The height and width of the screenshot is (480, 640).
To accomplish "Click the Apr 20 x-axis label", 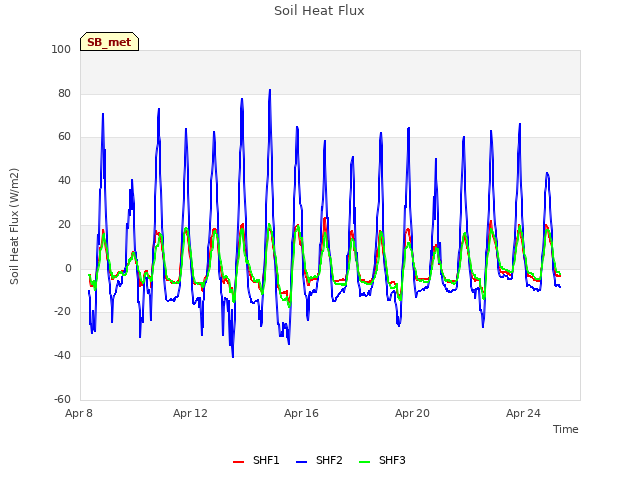I will point(412,413).
